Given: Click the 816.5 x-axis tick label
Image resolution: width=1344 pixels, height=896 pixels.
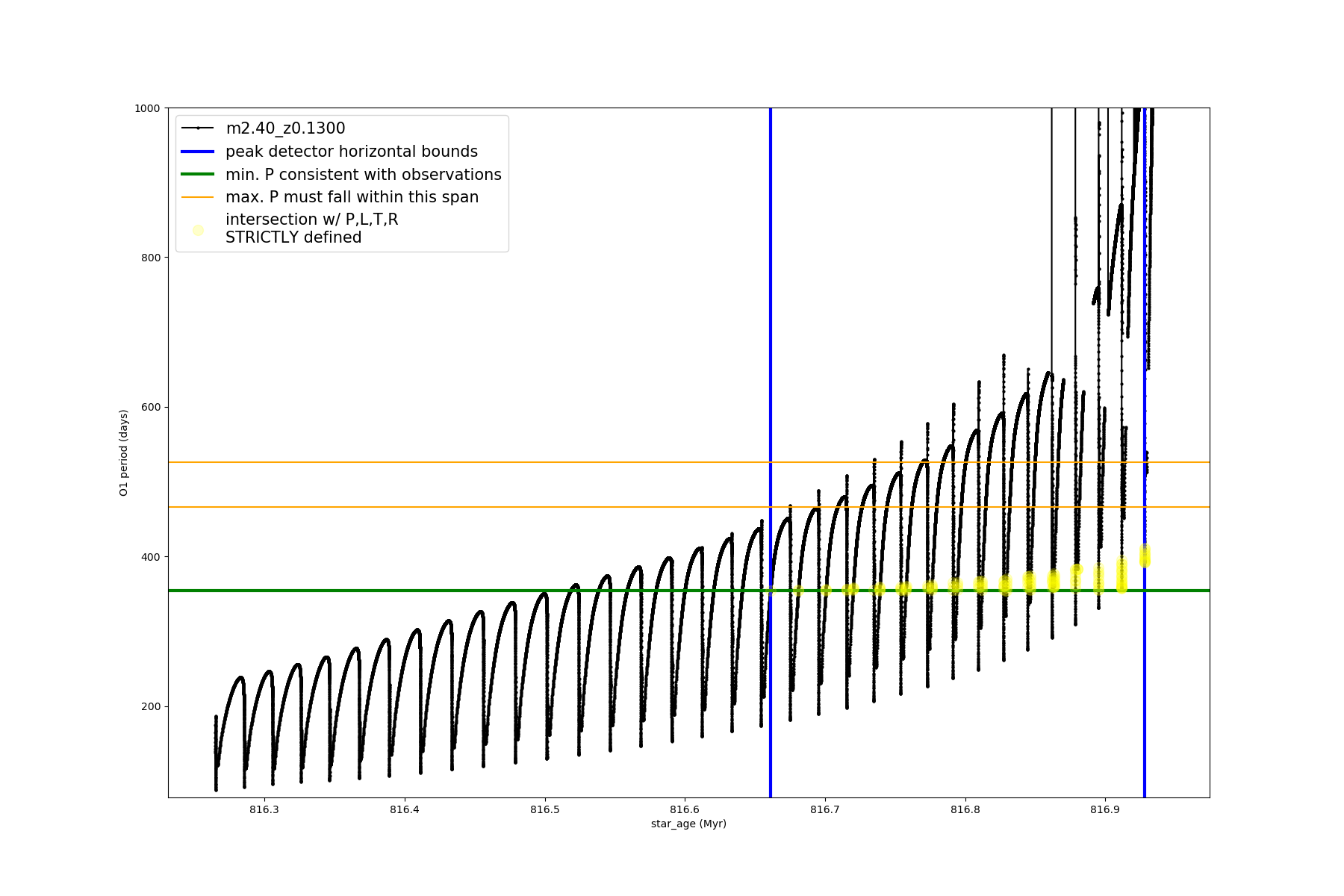Looking at the screenshot, I should point(545,809).
